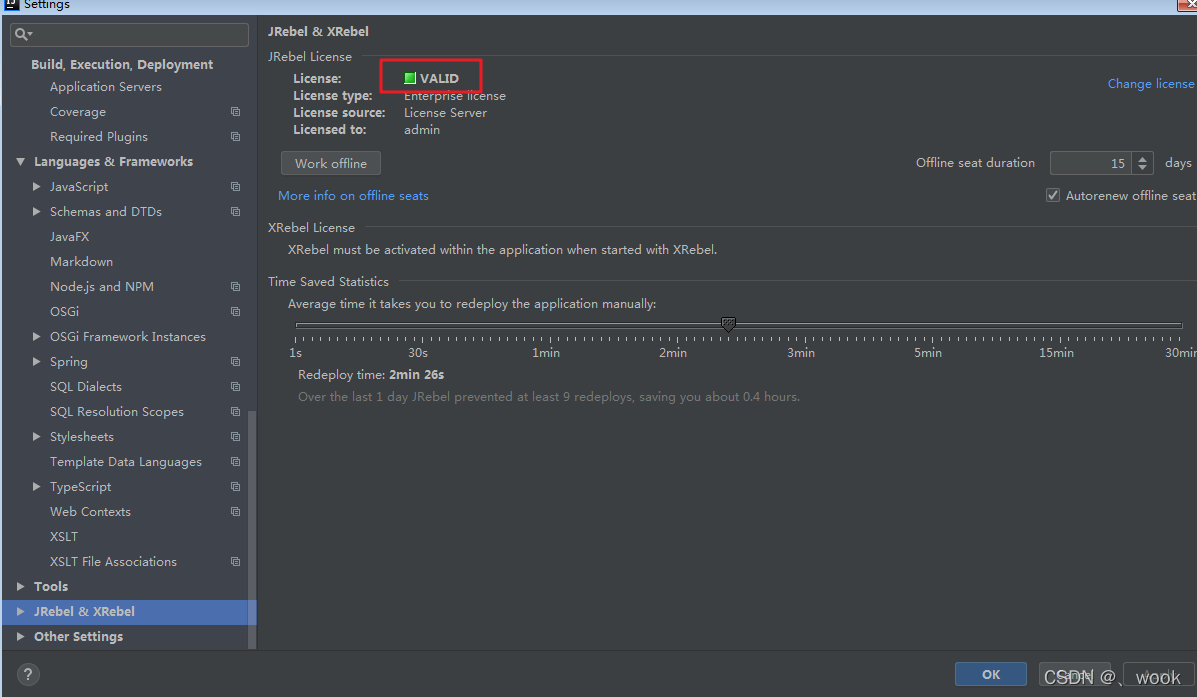Screen dimensions: 1197x697
Task: Click the Change license link
Action: (x=1150, y=83)
